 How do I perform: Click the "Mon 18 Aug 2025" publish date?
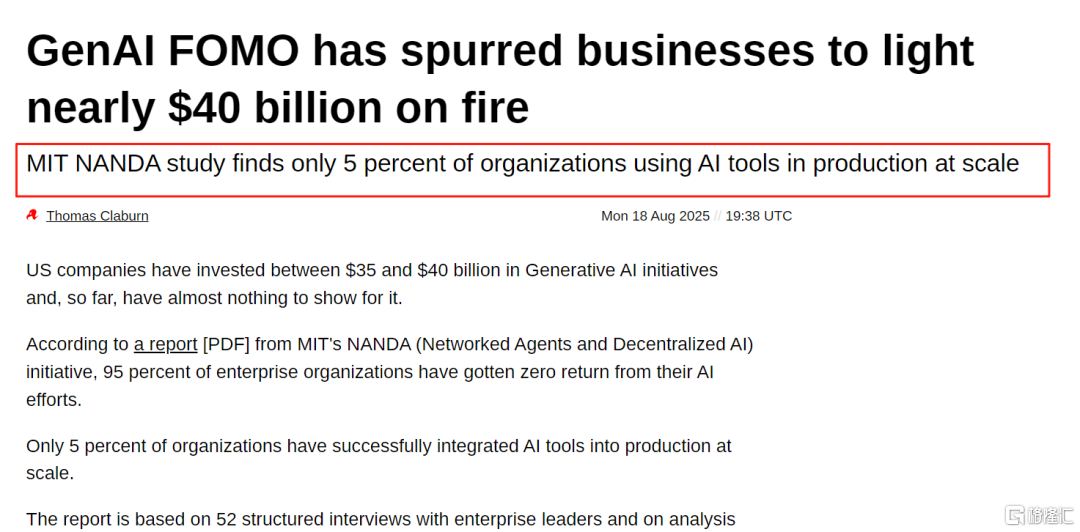tap(655, 216)
